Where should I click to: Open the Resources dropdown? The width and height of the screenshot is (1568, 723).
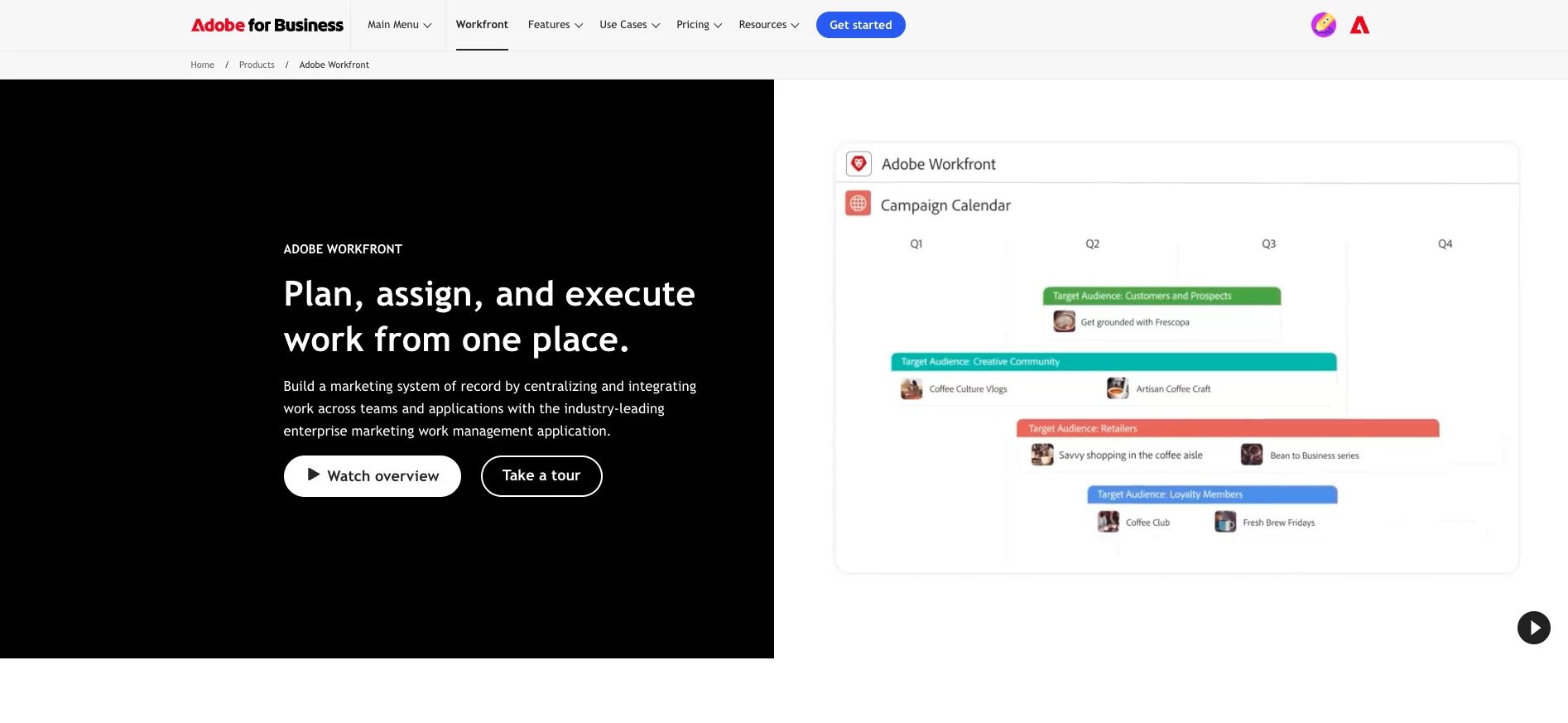coord(768,25)
